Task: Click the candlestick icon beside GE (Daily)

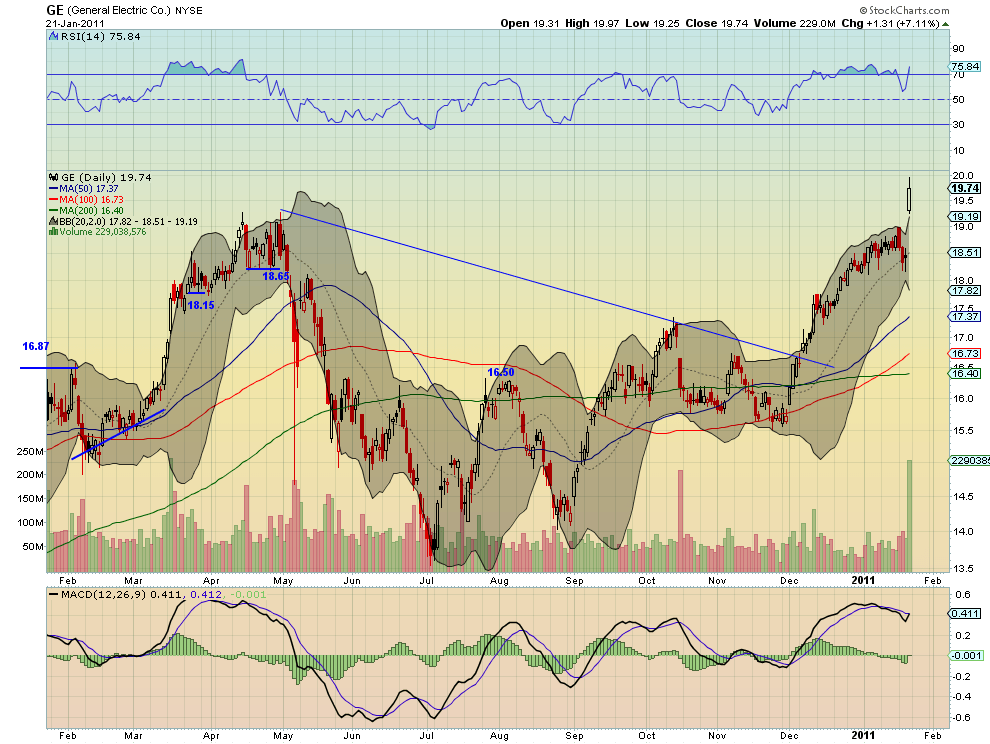Action: pos(54,178)
